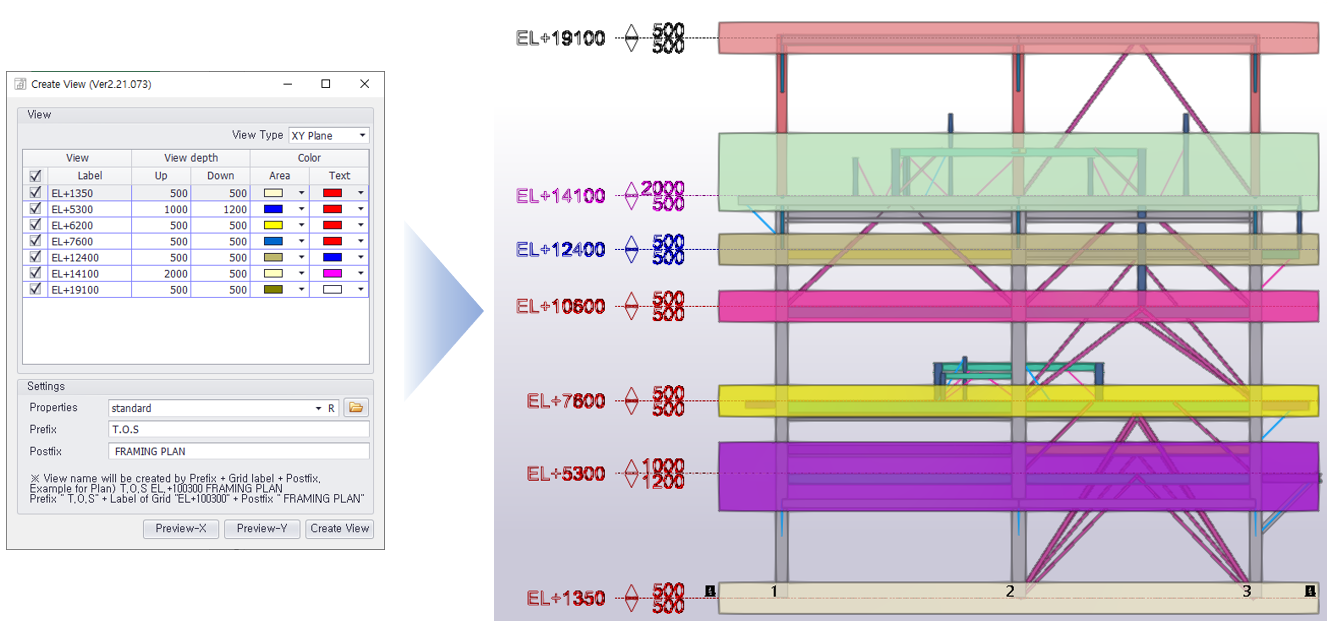Click the Create View window title icon
1328x631 pixels.
[20, 85]
